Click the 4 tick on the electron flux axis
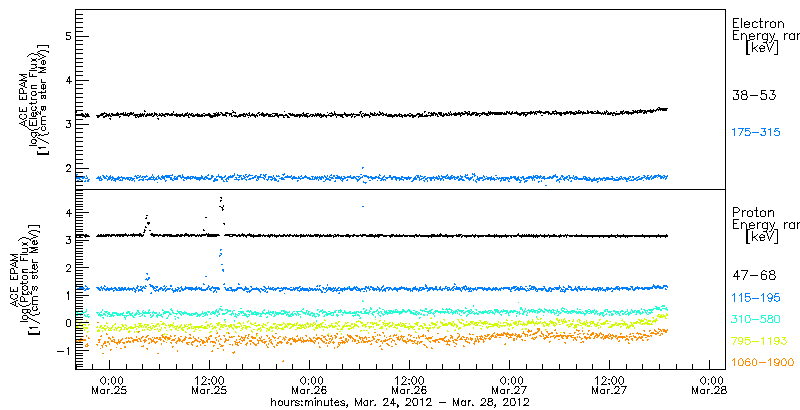Screen dimensions: 800x410 pyautogui.click(x=66, y=81)
